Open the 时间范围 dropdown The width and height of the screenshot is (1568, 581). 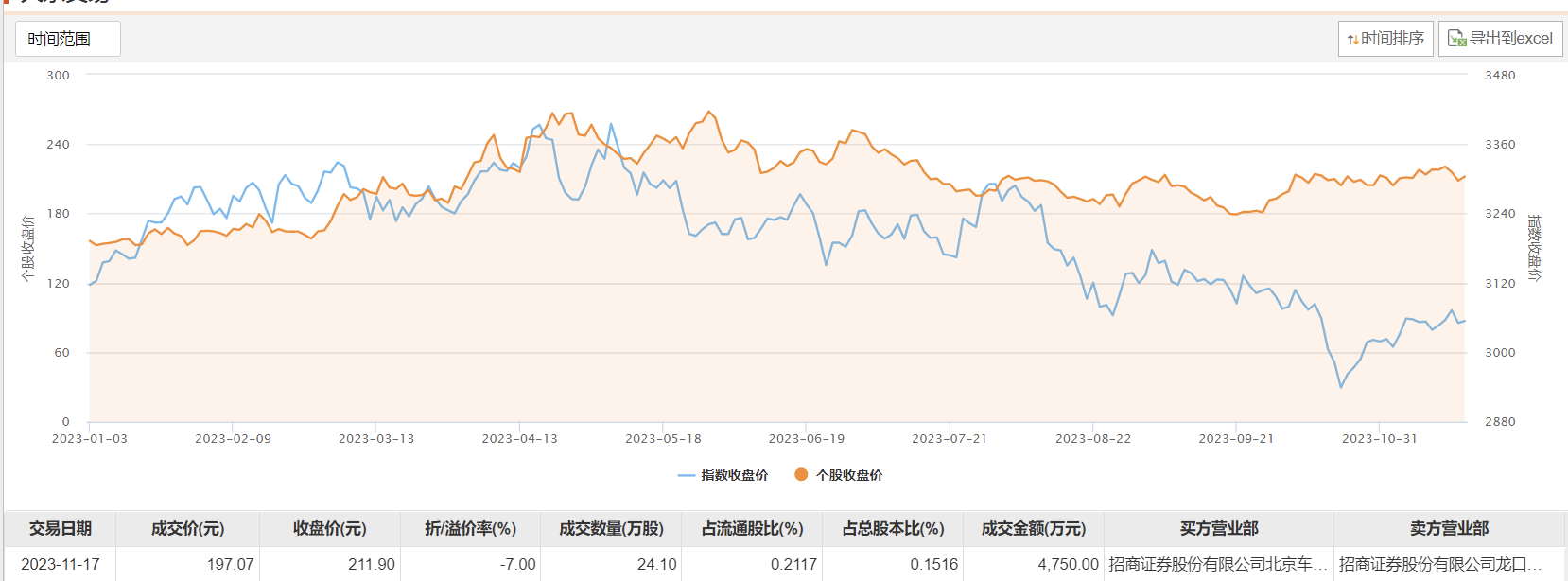coord(67,39)
